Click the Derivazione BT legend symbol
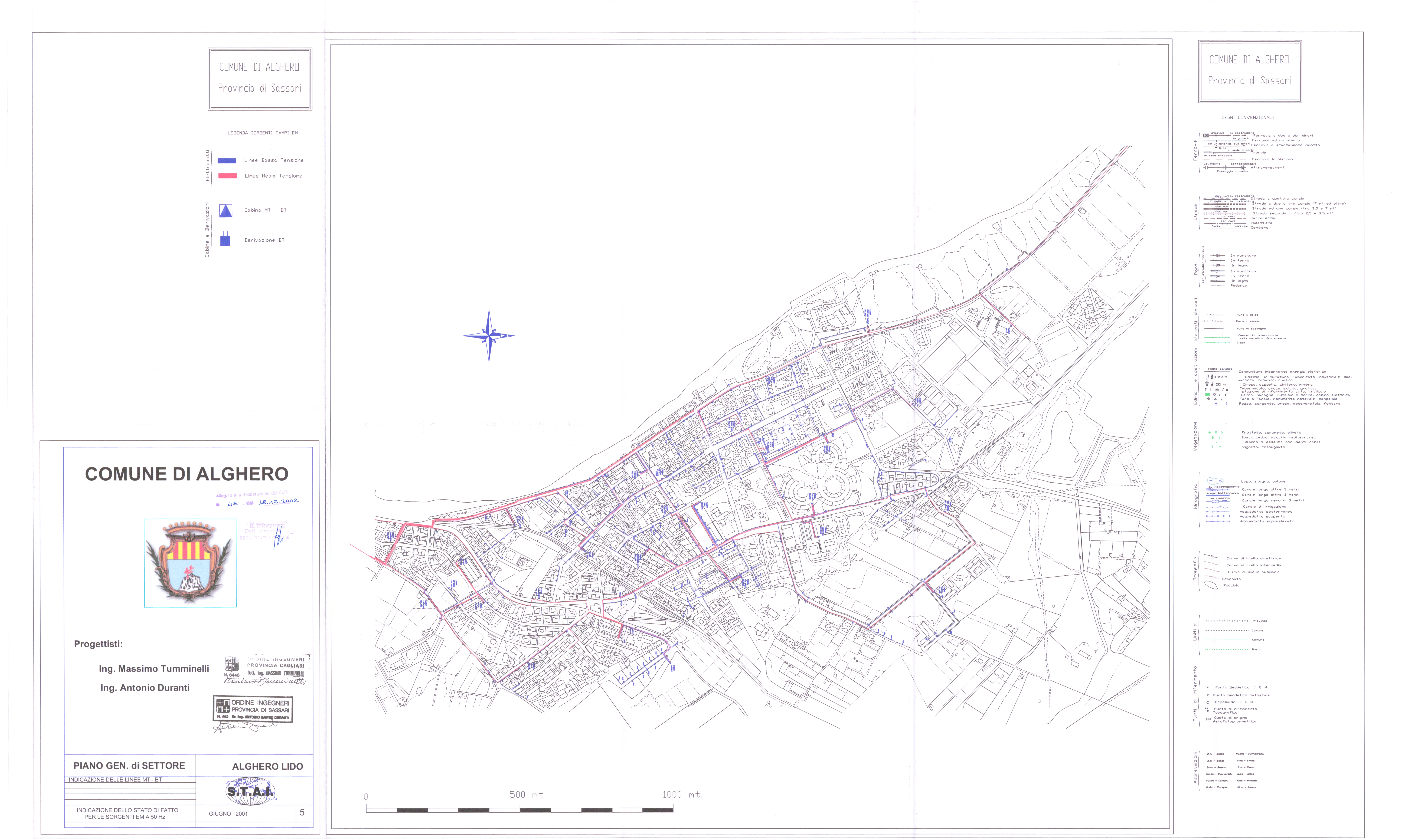1405x840 pixels. (225, 239)
